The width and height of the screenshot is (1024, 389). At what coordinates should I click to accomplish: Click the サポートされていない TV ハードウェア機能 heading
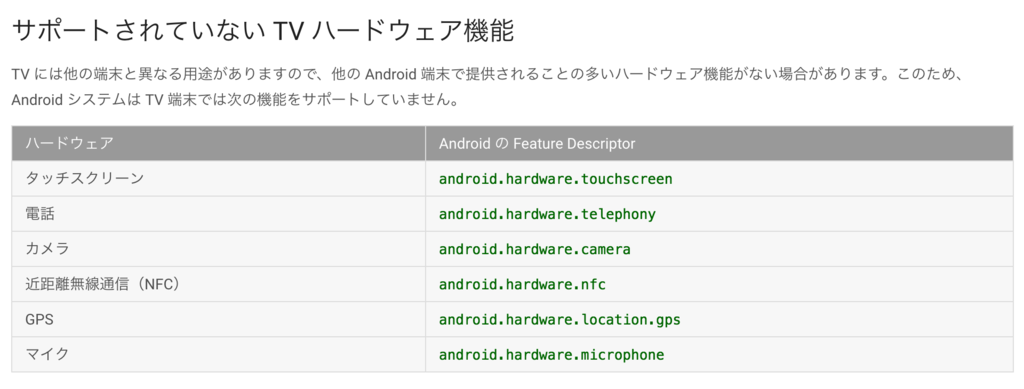click(263, 31)
